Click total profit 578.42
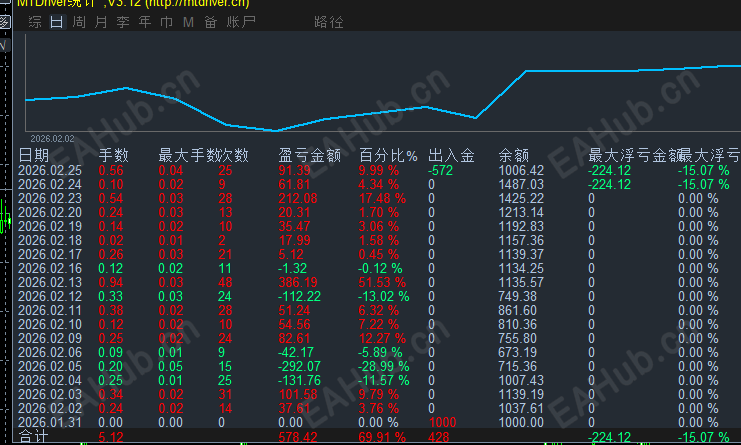 click(x=297, y=437)
